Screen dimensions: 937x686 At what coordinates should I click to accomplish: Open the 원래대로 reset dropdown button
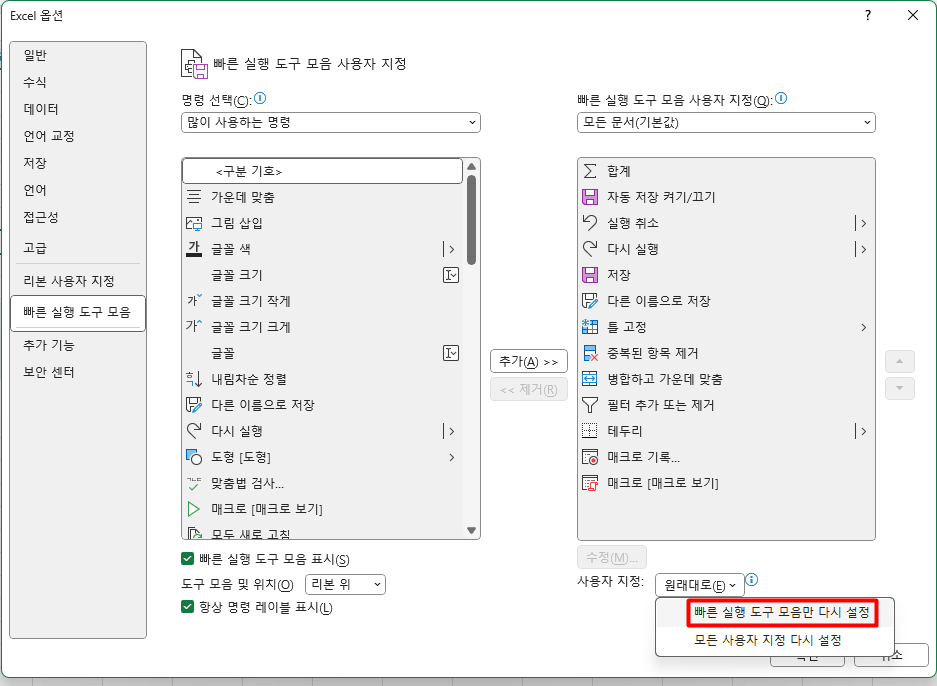[700, 585]
